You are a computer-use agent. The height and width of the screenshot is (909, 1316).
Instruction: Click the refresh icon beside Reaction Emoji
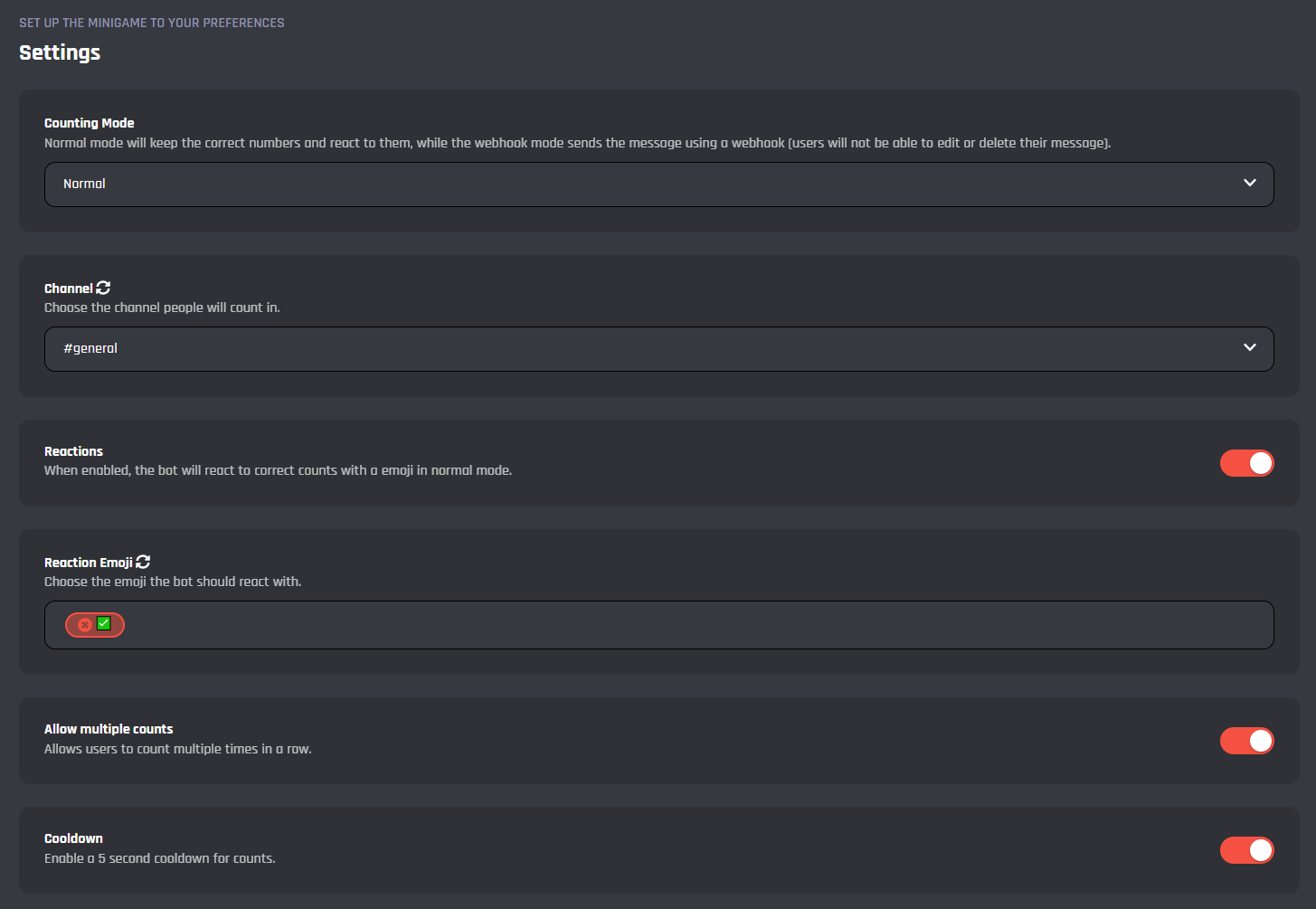pyautogui.click(x=143, y=562)
